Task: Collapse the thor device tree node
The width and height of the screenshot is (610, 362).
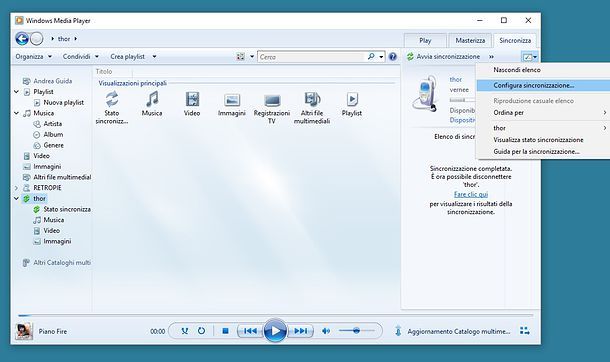Action: point(16,199)
